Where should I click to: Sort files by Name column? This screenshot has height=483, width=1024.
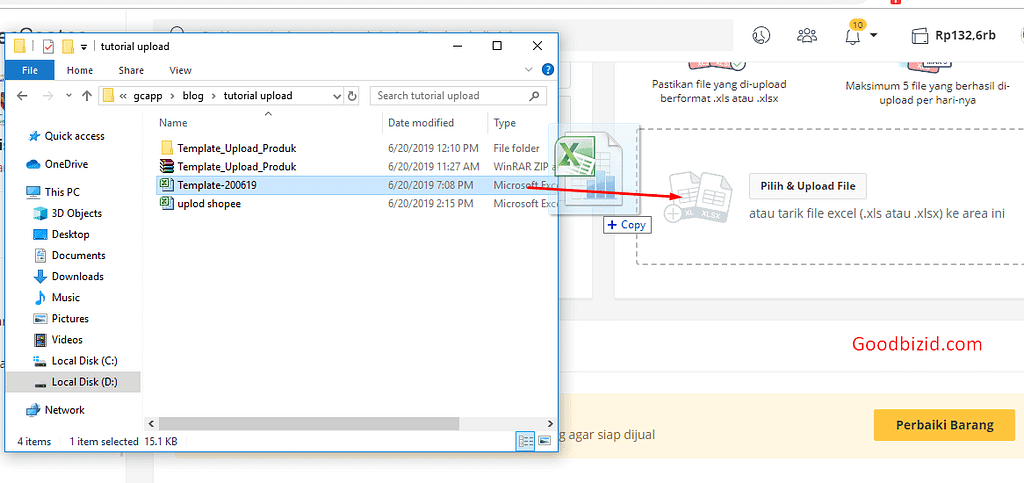[173, 123]
